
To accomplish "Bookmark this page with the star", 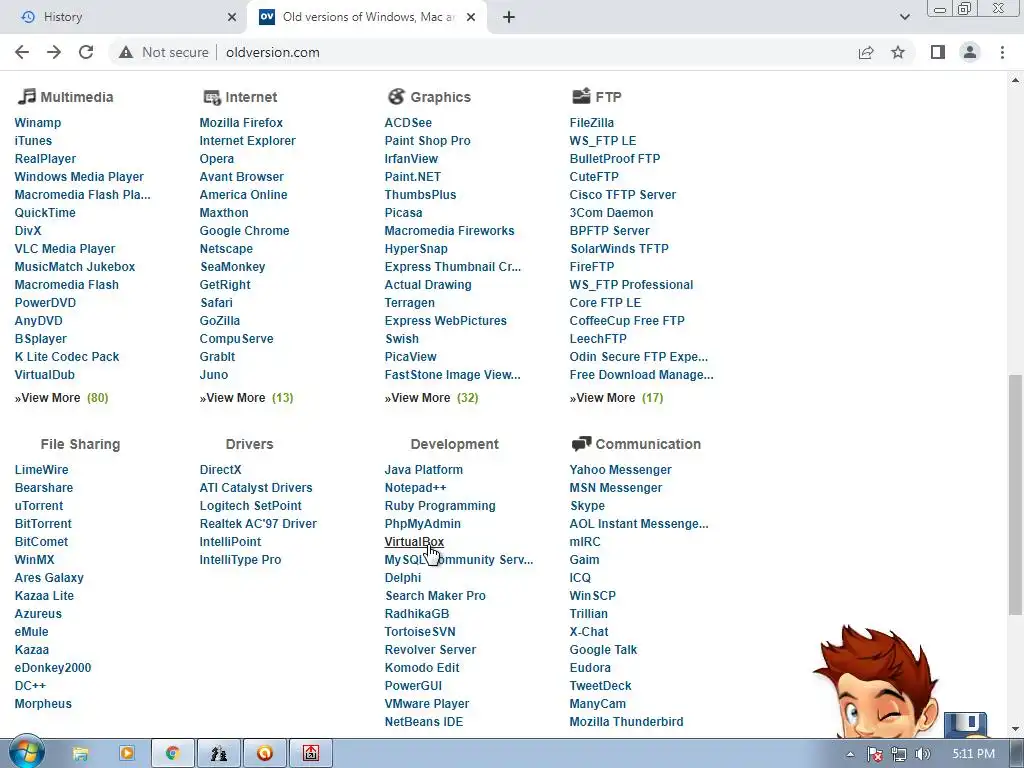I will (898, 52).
